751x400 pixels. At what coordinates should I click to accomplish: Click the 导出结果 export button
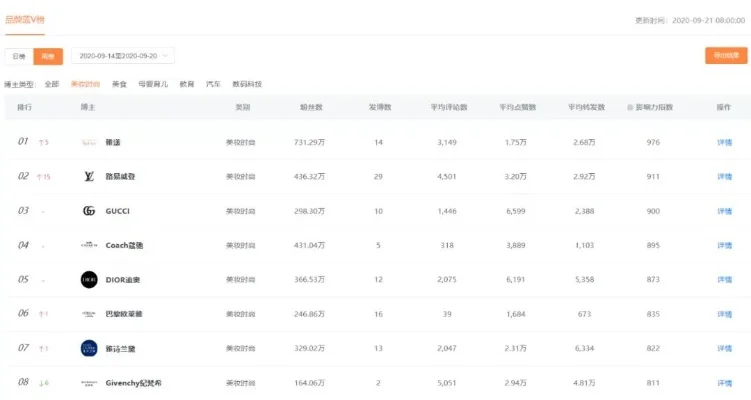tap(726, 56)
